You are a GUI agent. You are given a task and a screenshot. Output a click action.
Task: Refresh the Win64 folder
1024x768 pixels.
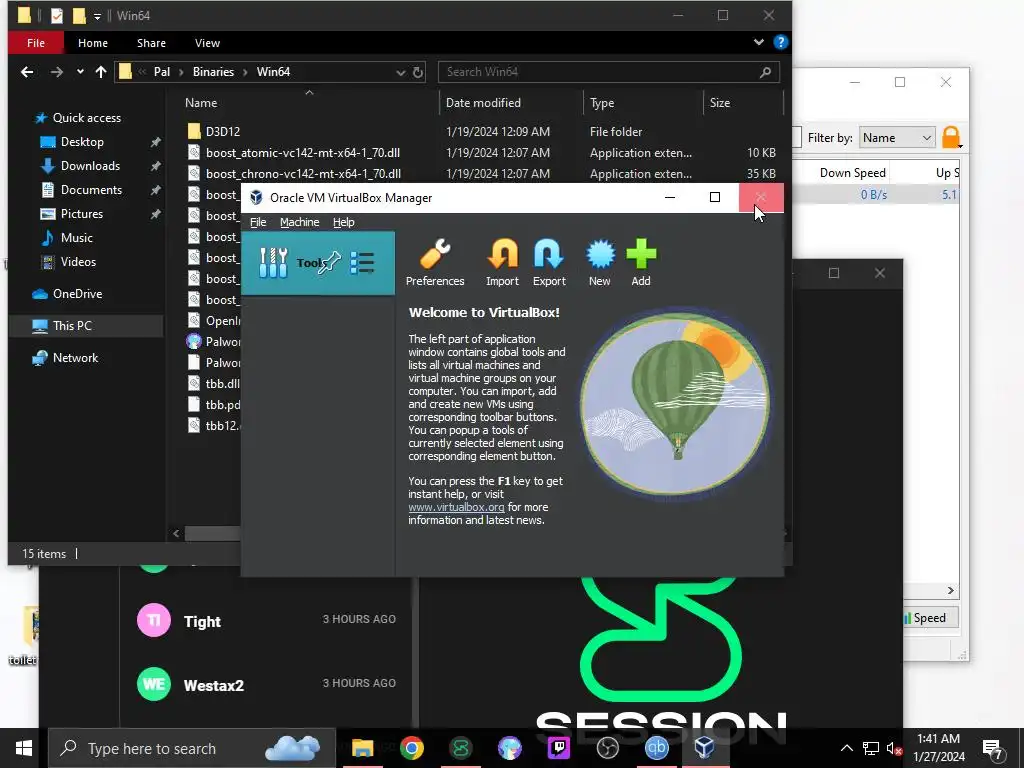pos(418,72)
